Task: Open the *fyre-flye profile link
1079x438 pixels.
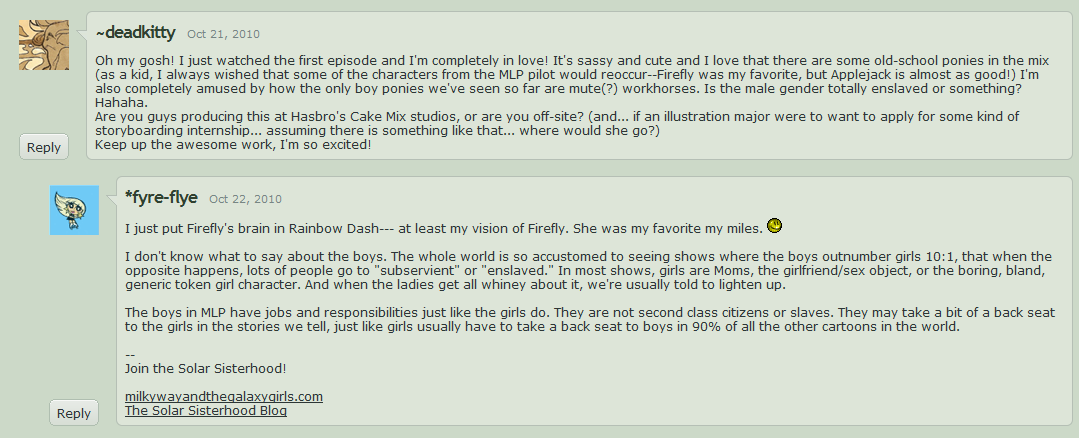Action: tap(164, 197)
